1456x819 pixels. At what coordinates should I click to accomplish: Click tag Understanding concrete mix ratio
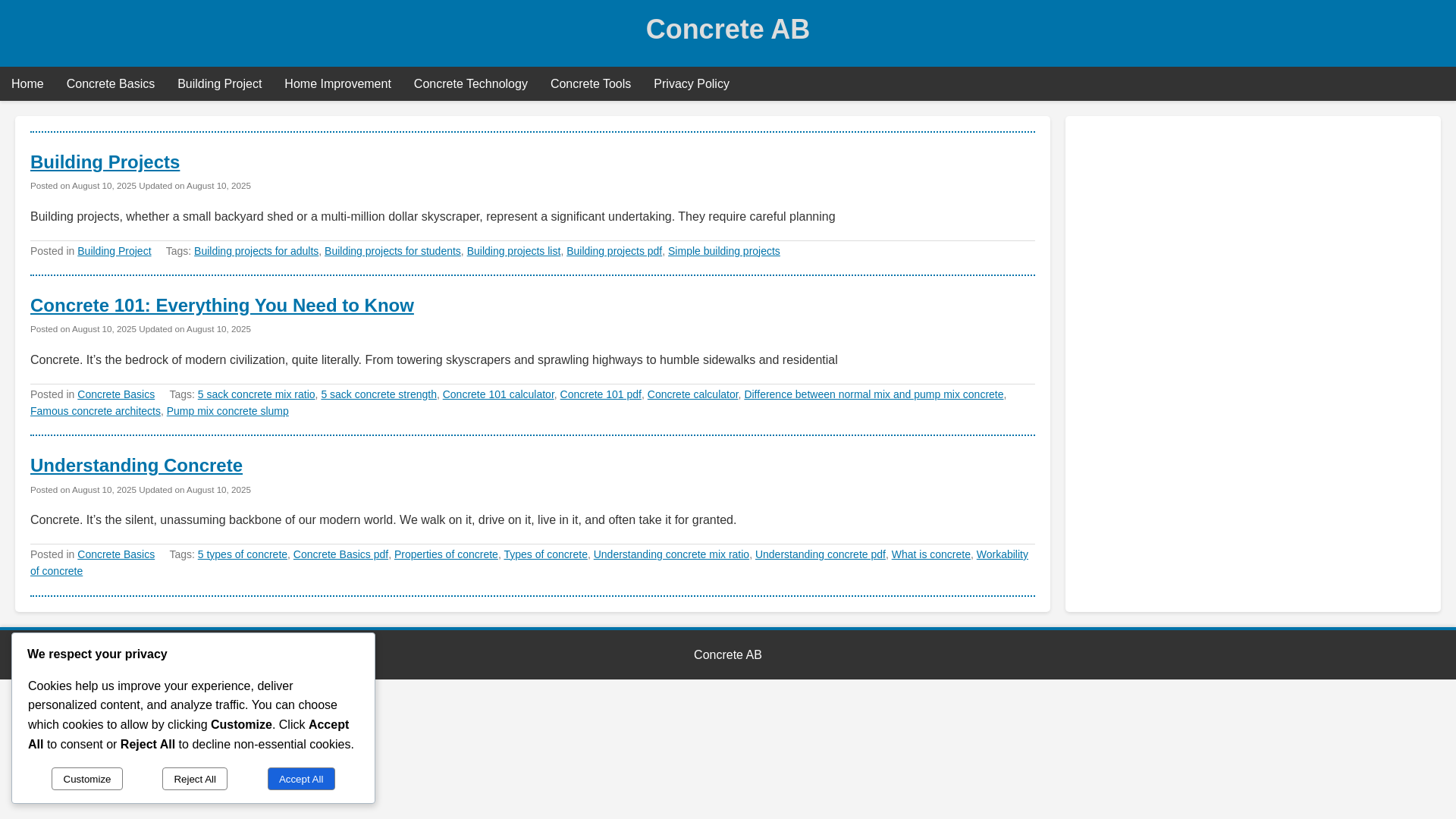[671, 554]
